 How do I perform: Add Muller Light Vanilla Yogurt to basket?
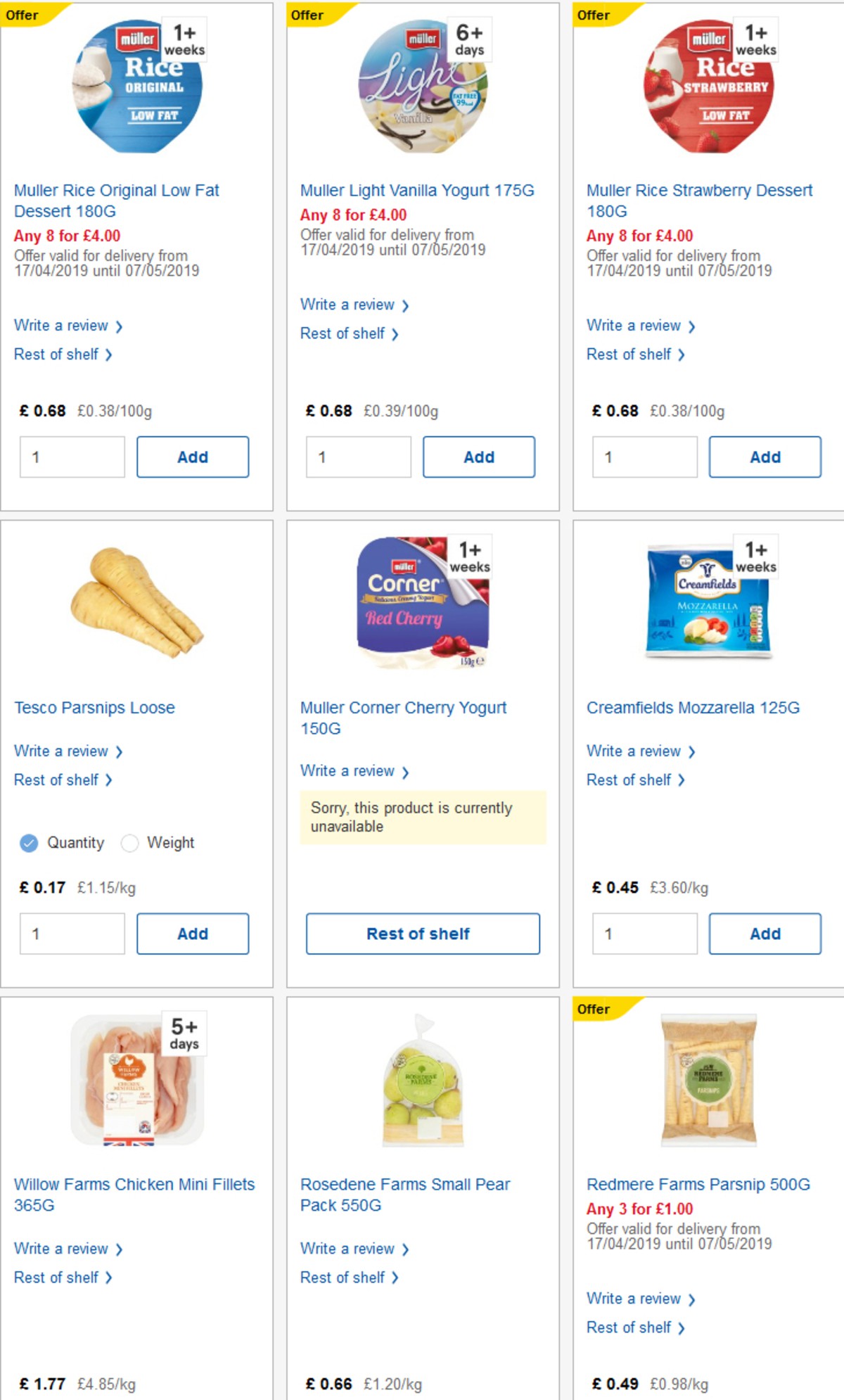478,456
